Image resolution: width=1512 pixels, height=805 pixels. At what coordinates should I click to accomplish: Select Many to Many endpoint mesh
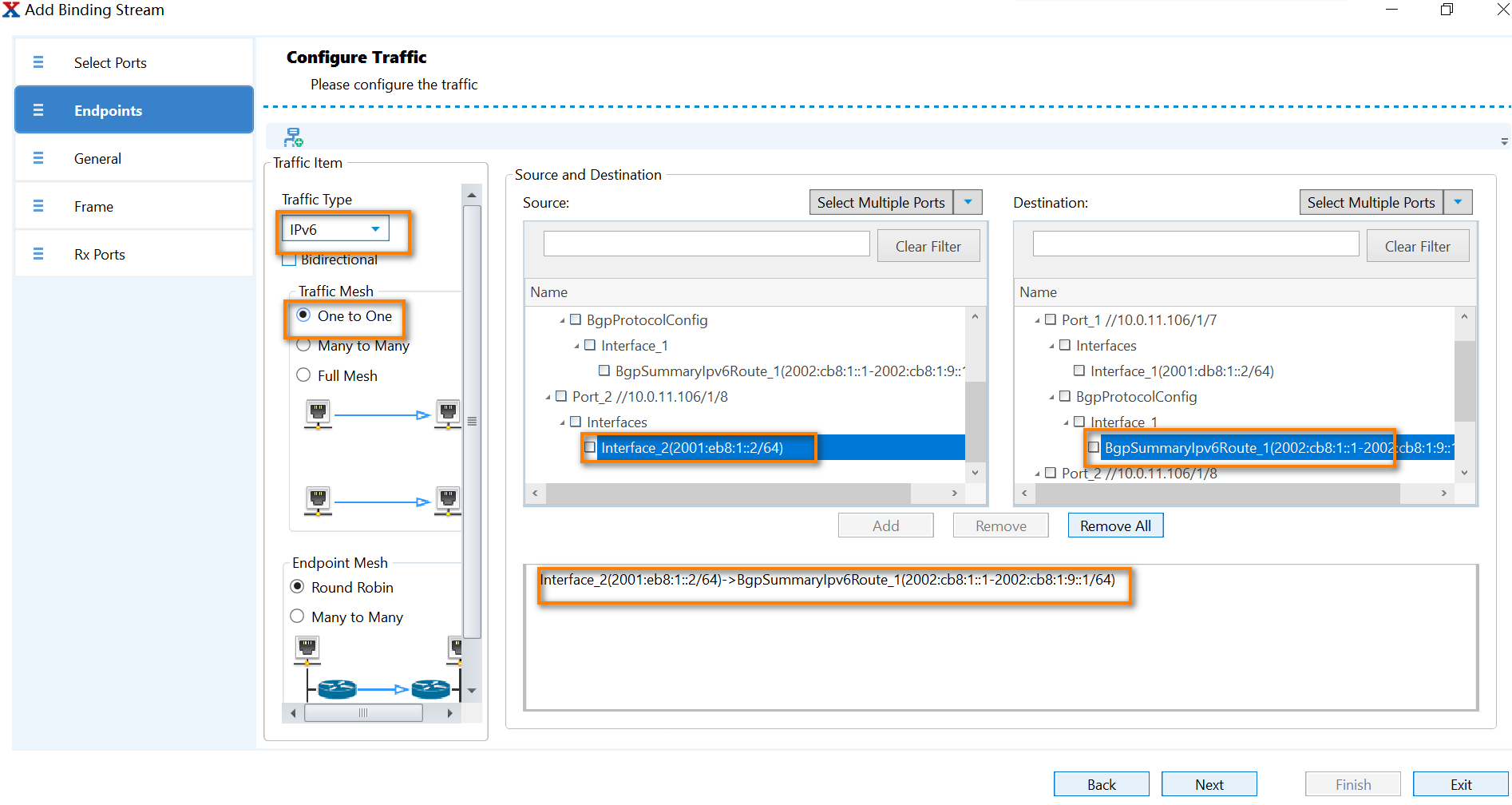tap(297, 617)
